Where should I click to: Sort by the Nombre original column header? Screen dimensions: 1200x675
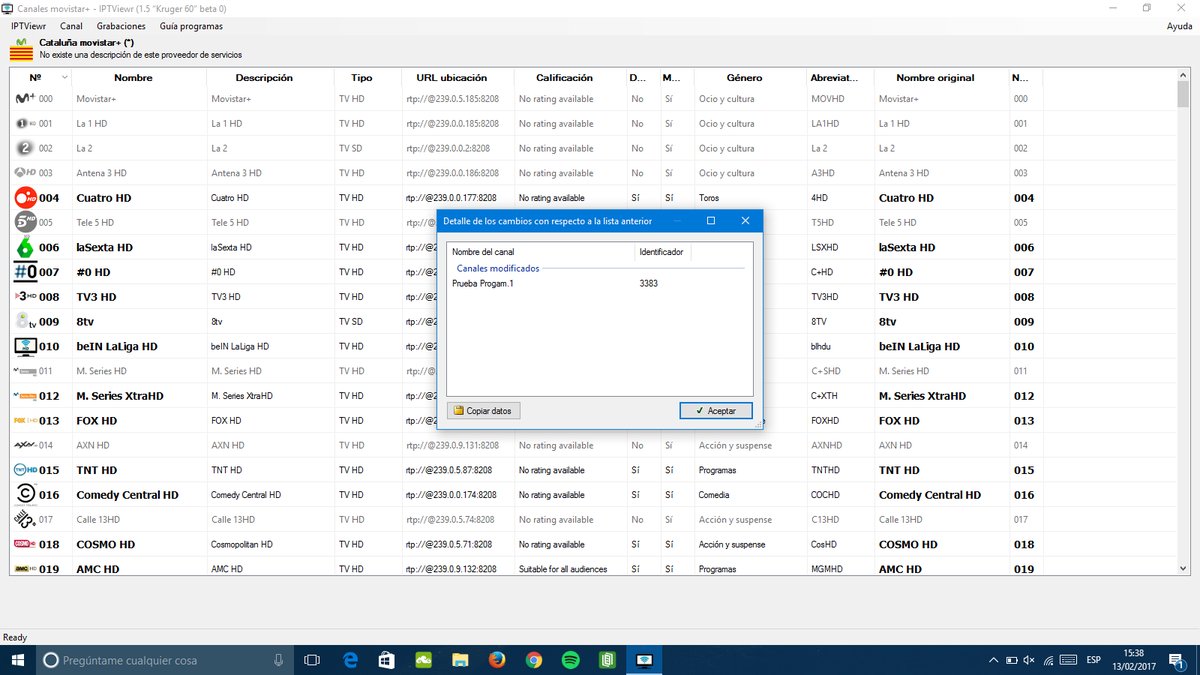[x=935, y=77]
